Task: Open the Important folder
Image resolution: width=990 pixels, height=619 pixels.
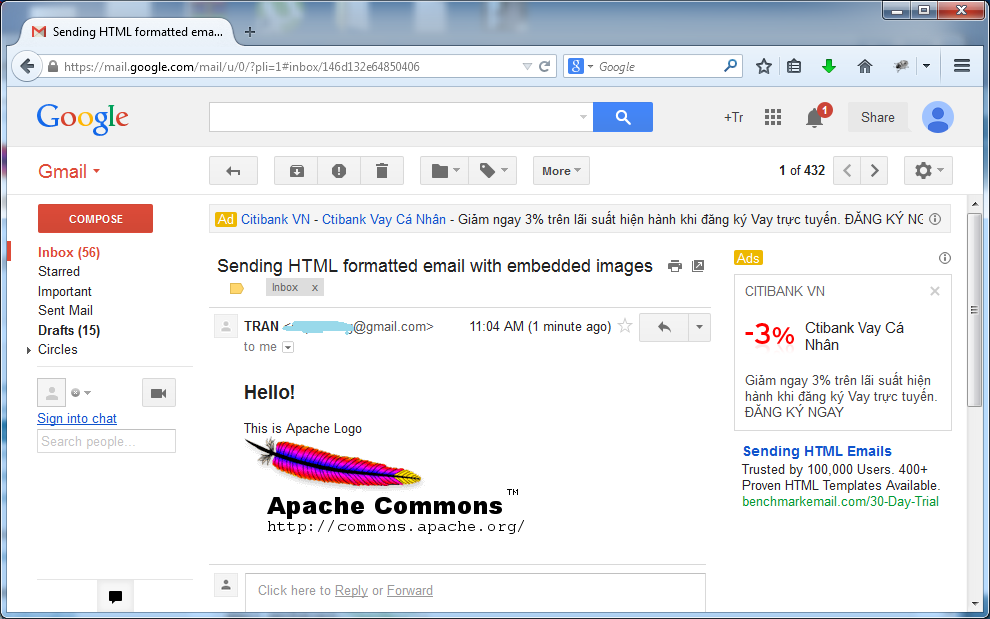Action: 64,291
